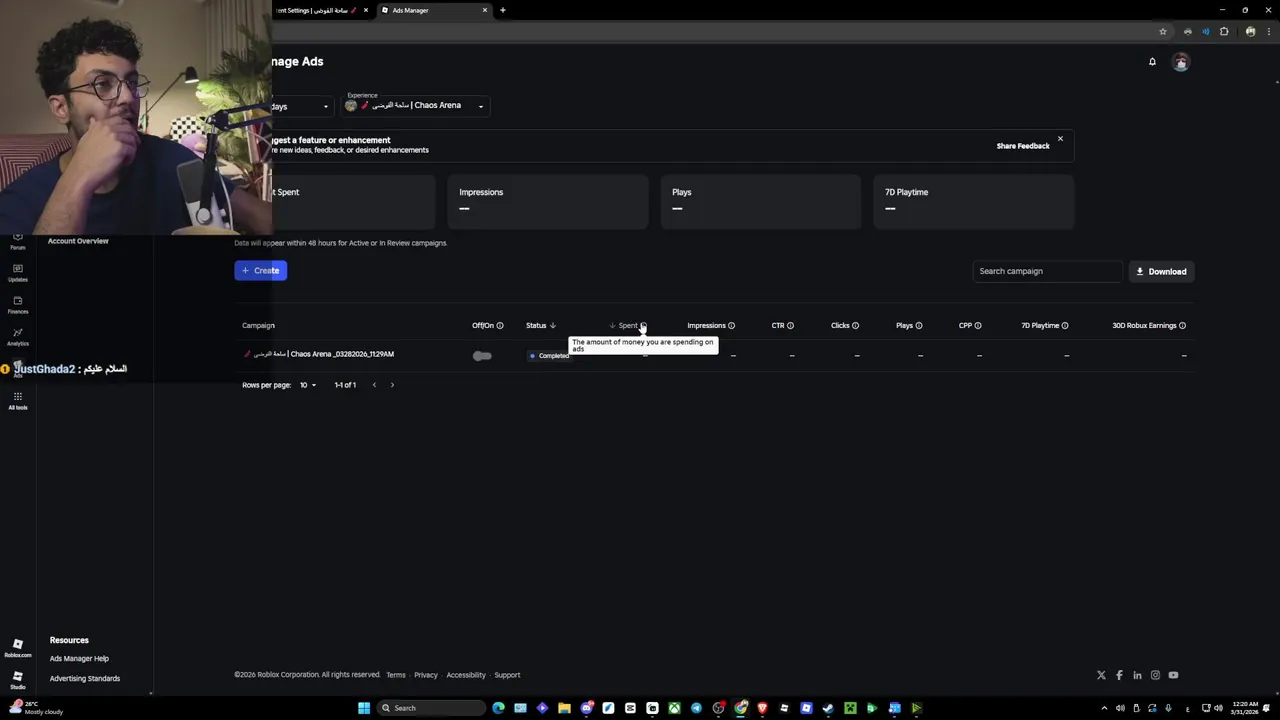Open All tools in the sidebar
This screenshot has height=720, width=1280.
tap(18, 400)
